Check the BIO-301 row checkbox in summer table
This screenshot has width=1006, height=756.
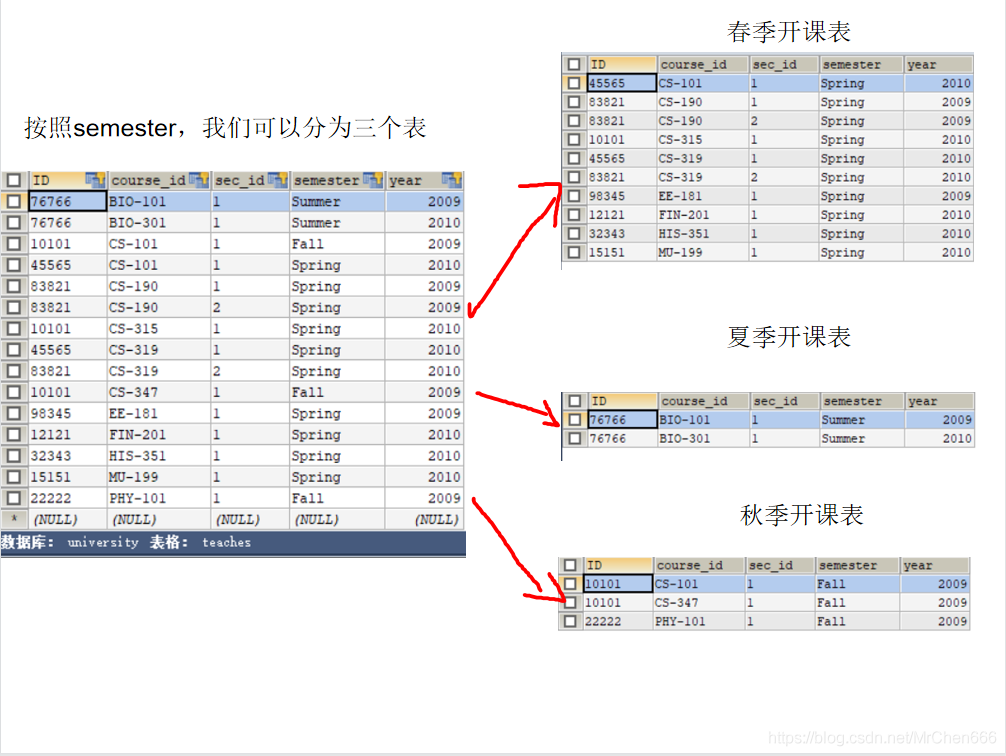pos(575,438)
